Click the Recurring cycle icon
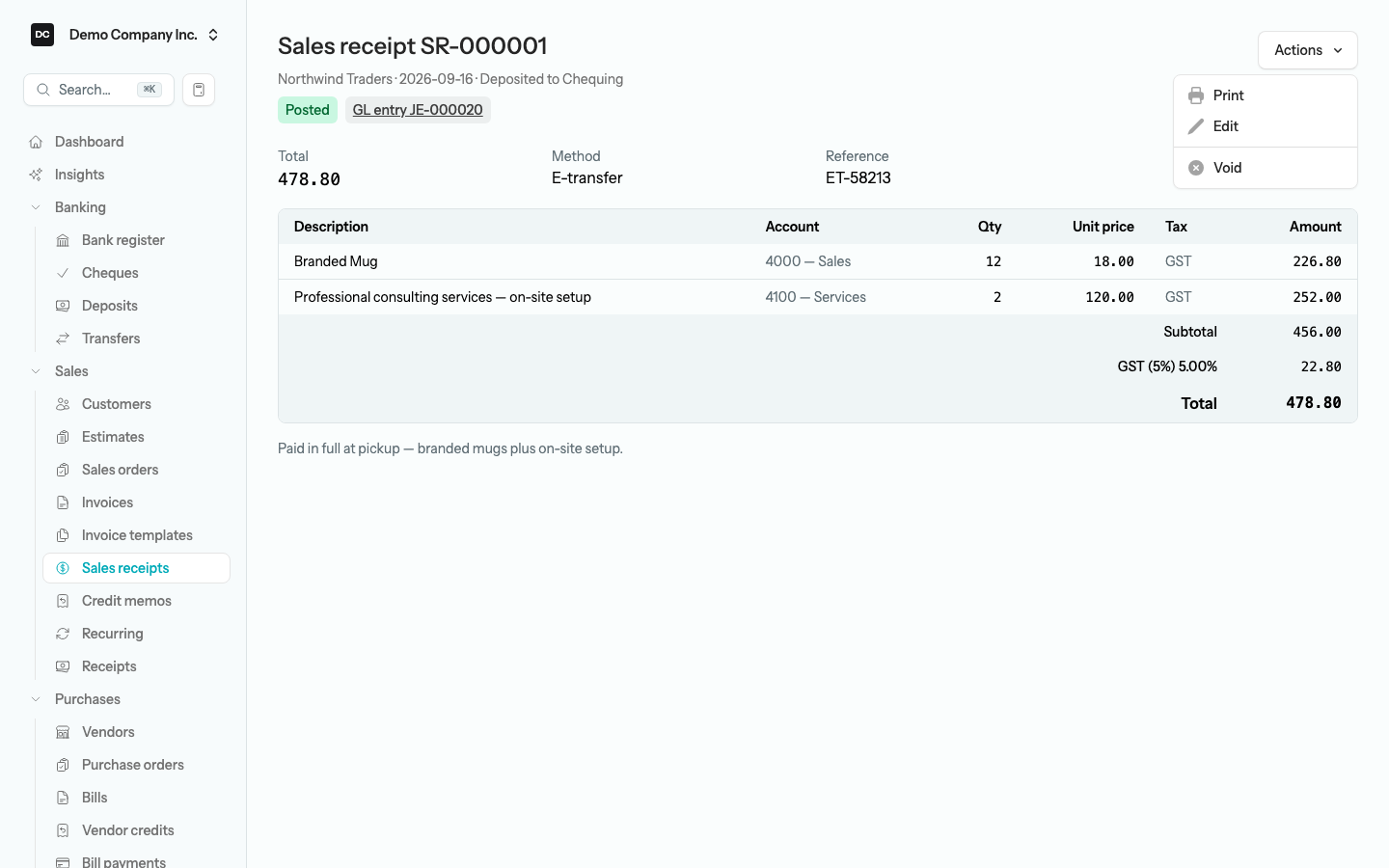The height and width of the screenshot is (868, 1389). coord(63,634)
